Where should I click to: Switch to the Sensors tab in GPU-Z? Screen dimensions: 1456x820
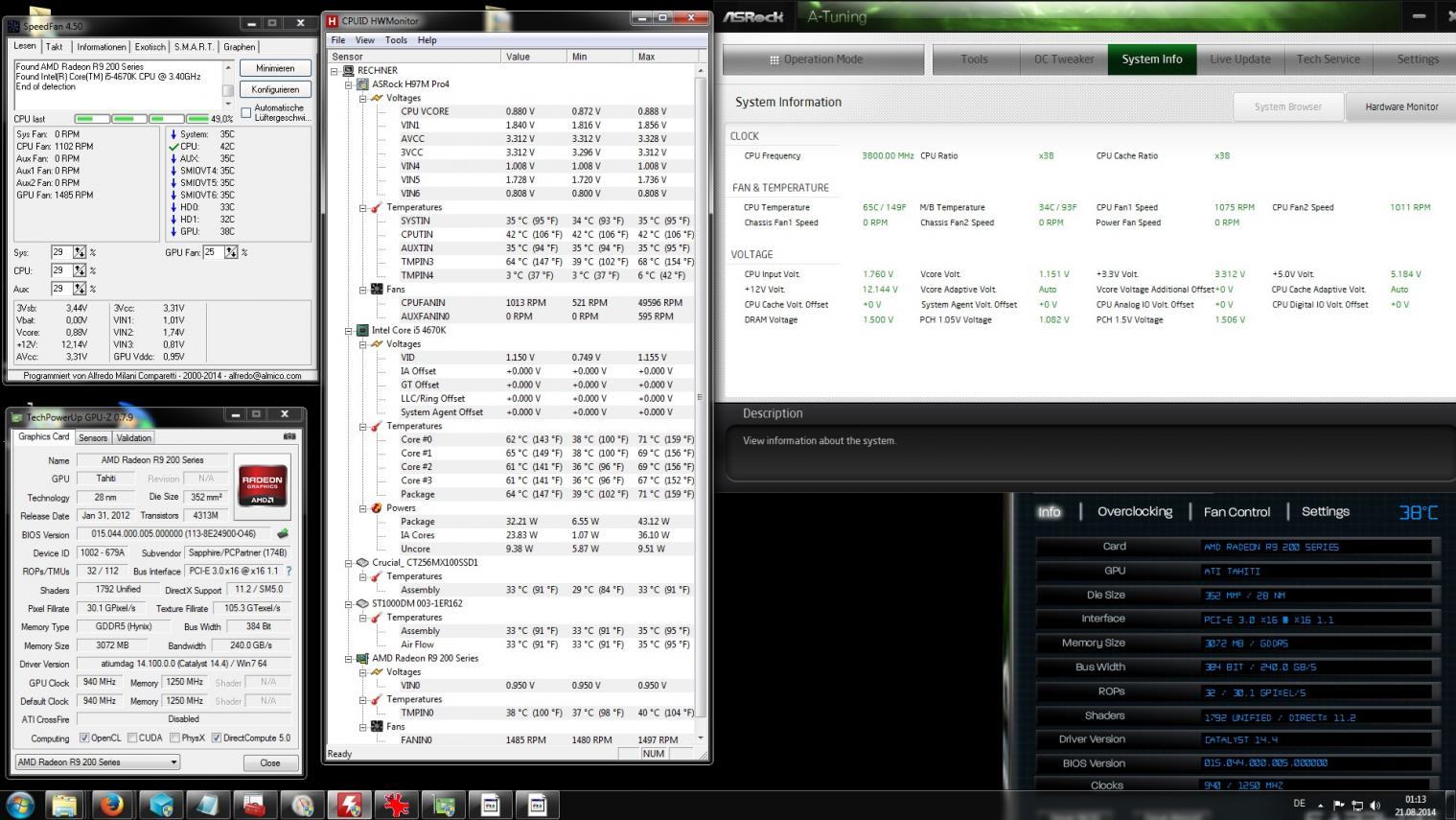tap(93, 437)
